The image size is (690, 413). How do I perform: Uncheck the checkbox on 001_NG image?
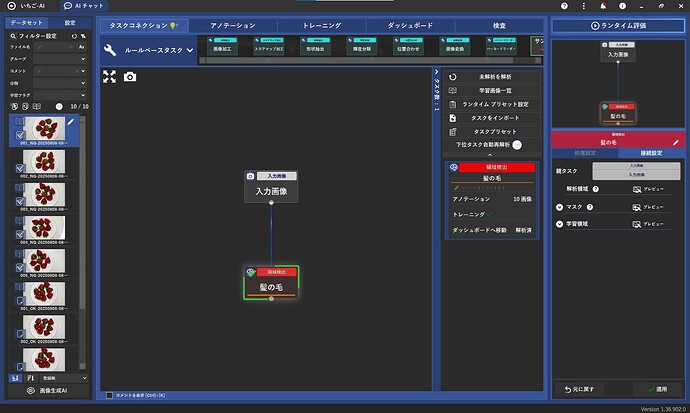click(19, 135)
